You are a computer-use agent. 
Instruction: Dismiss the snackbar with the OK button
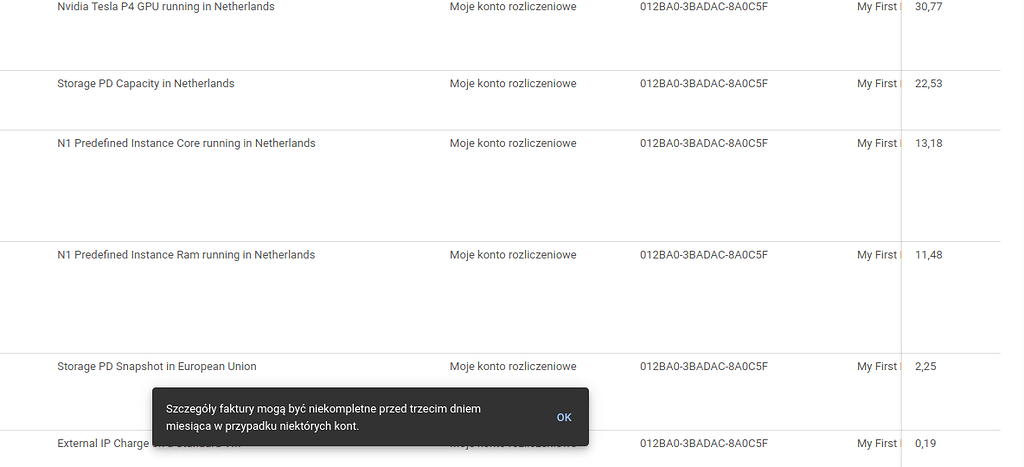pos(564,417)
